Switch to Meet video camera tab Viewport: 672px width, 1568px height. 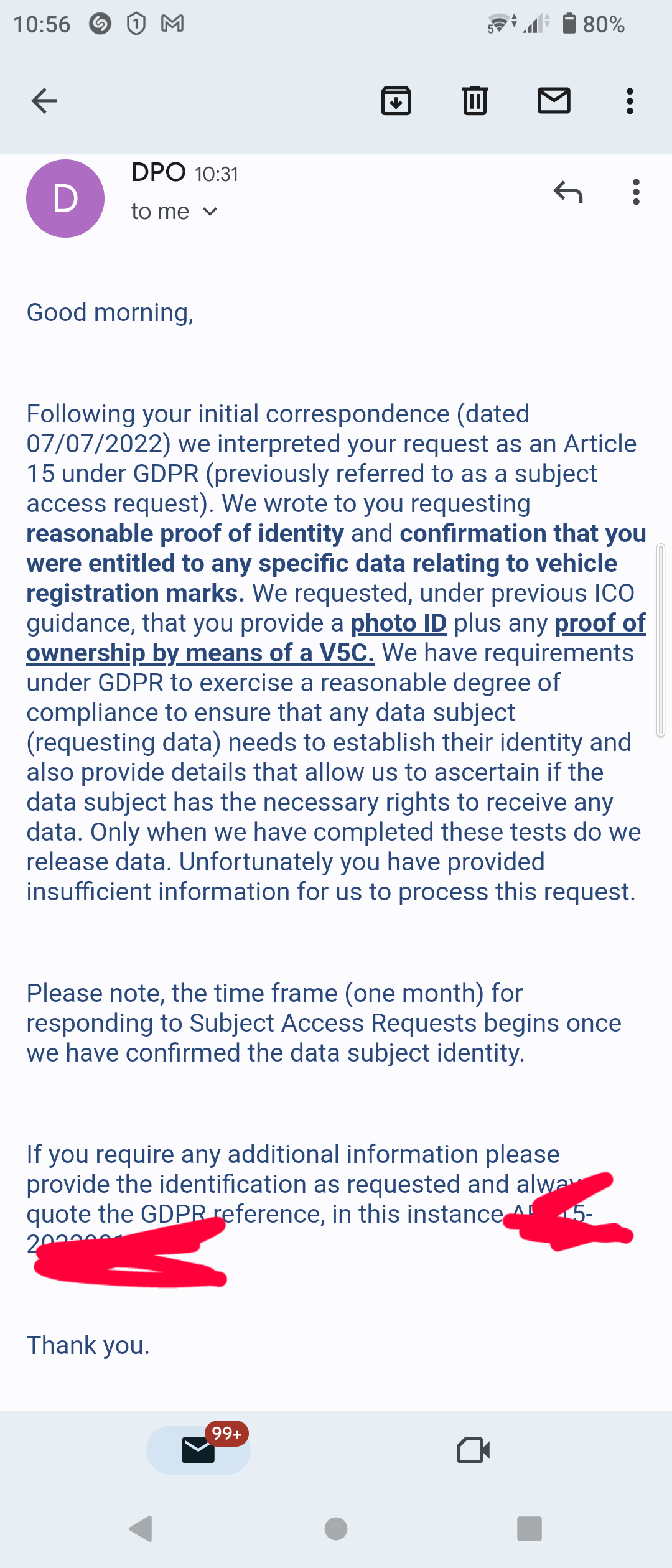point(473,1450)
